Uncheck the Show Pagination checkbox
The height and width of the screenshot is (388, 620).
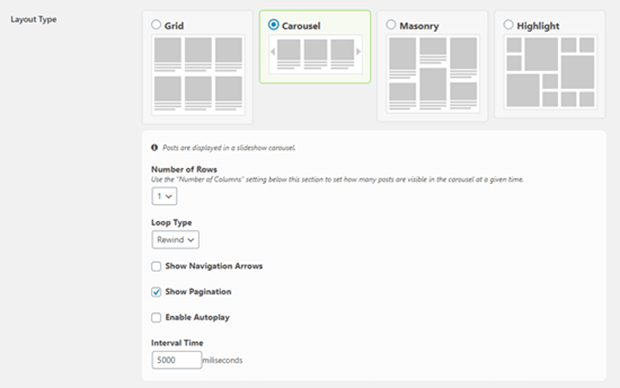(x=156, y=292)
